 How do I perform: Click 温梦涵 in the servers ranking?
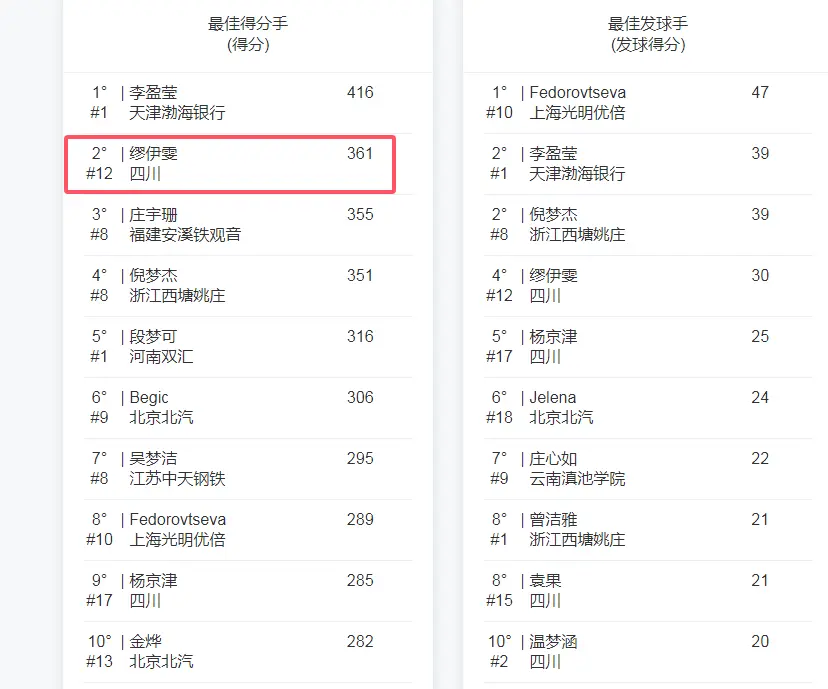[554, 642]
